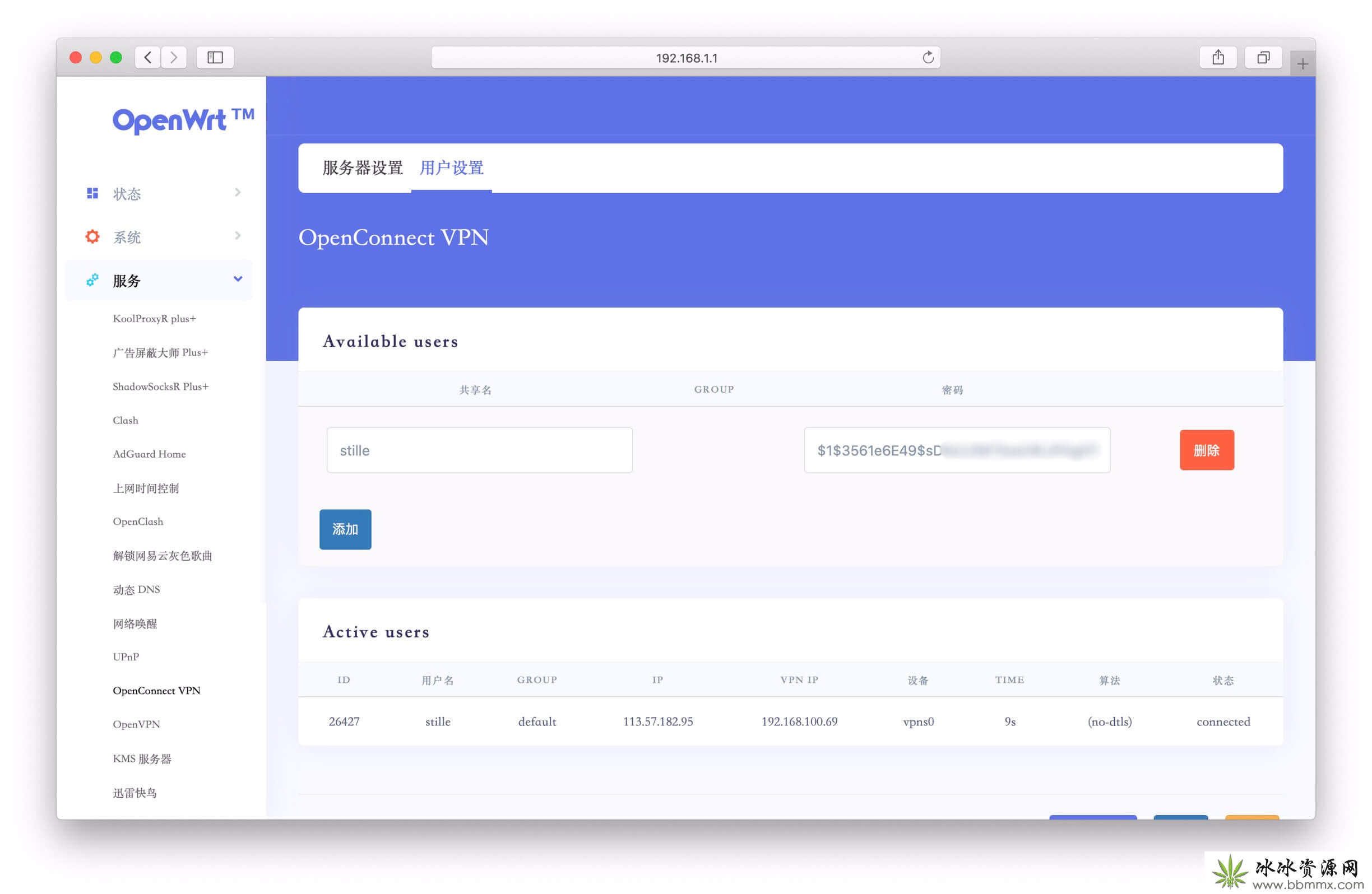
Task: Click the connected status cell
Action: pyautogui.click(x=1223, y=722)
